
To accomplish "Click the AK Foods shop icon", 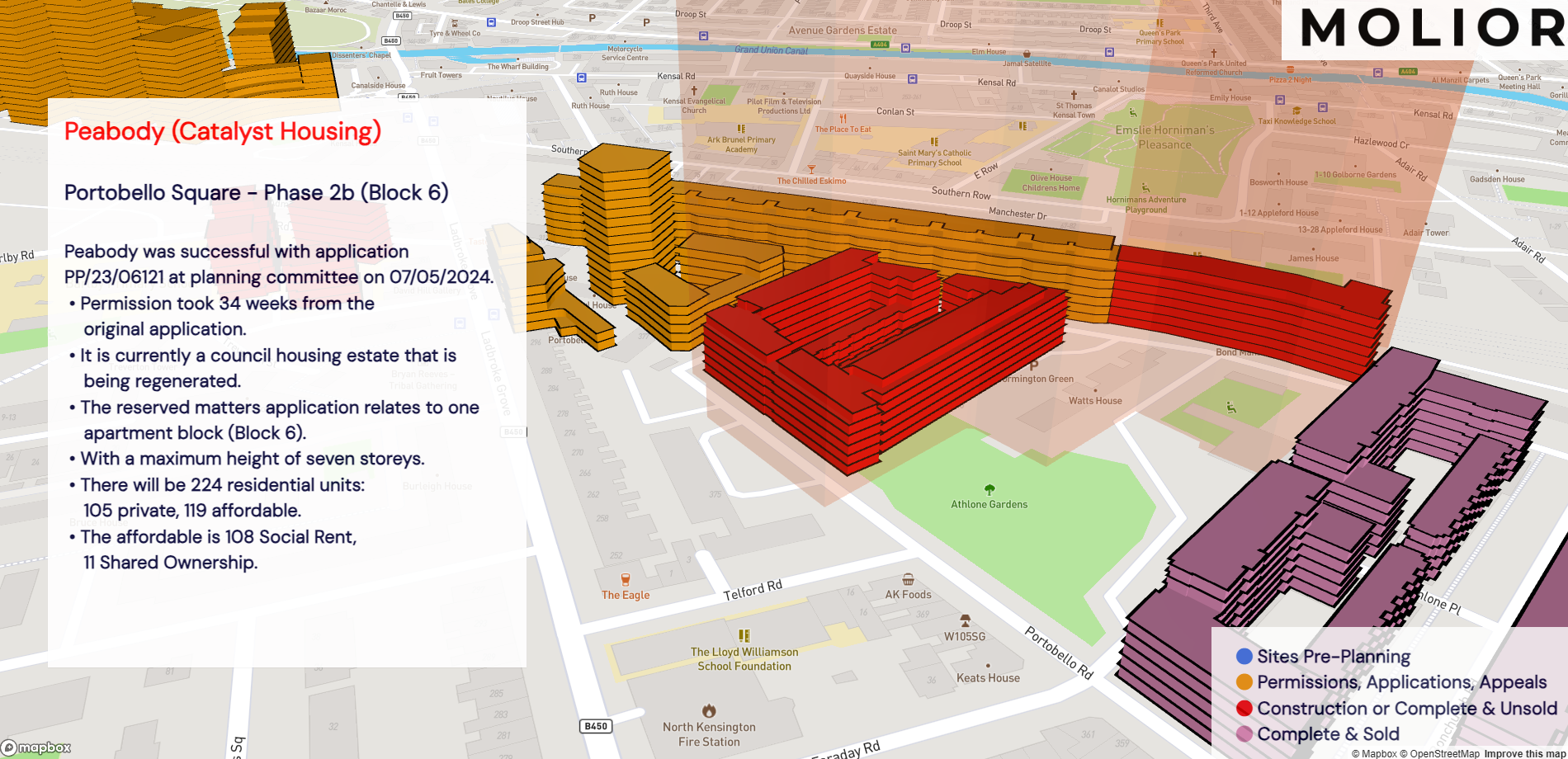I will tap(908, 579).
